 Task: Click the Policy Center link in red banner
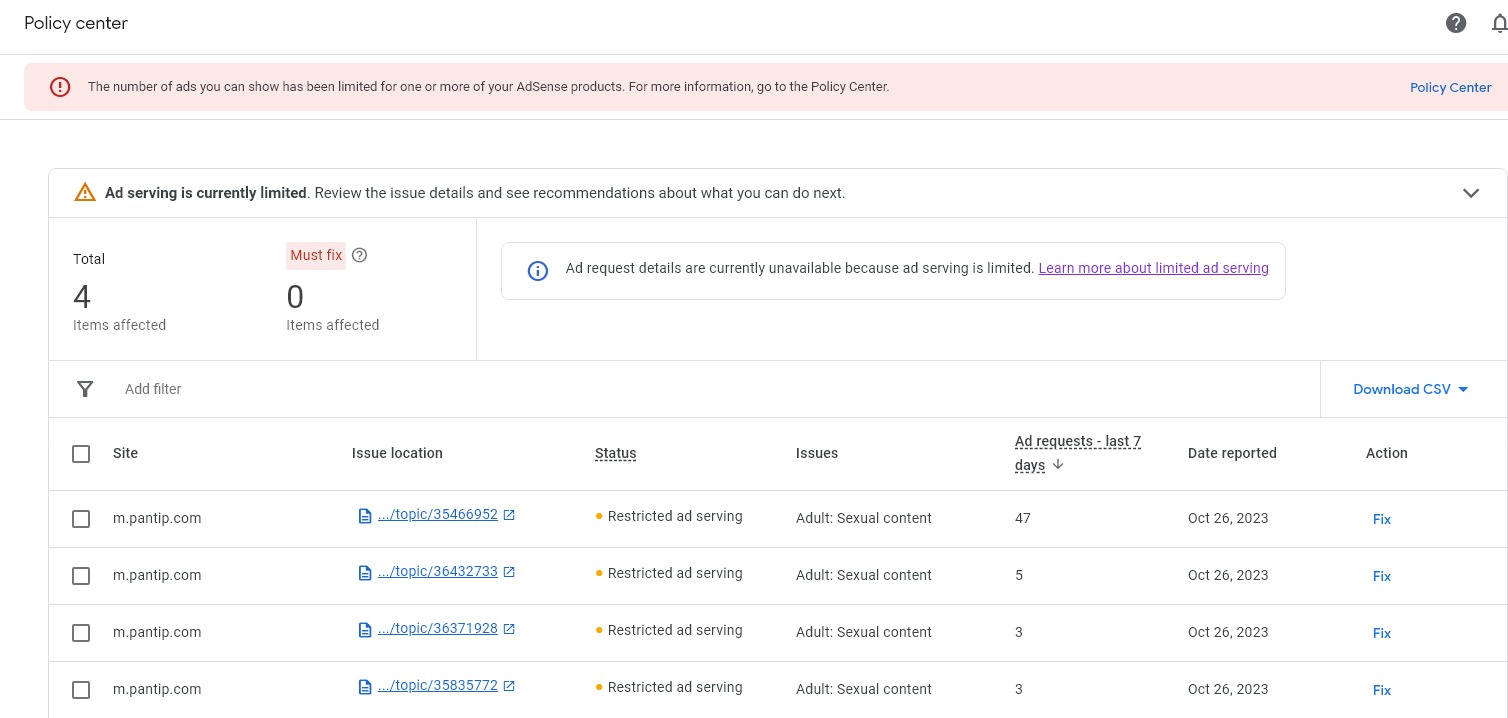(x=1450, y=87)
